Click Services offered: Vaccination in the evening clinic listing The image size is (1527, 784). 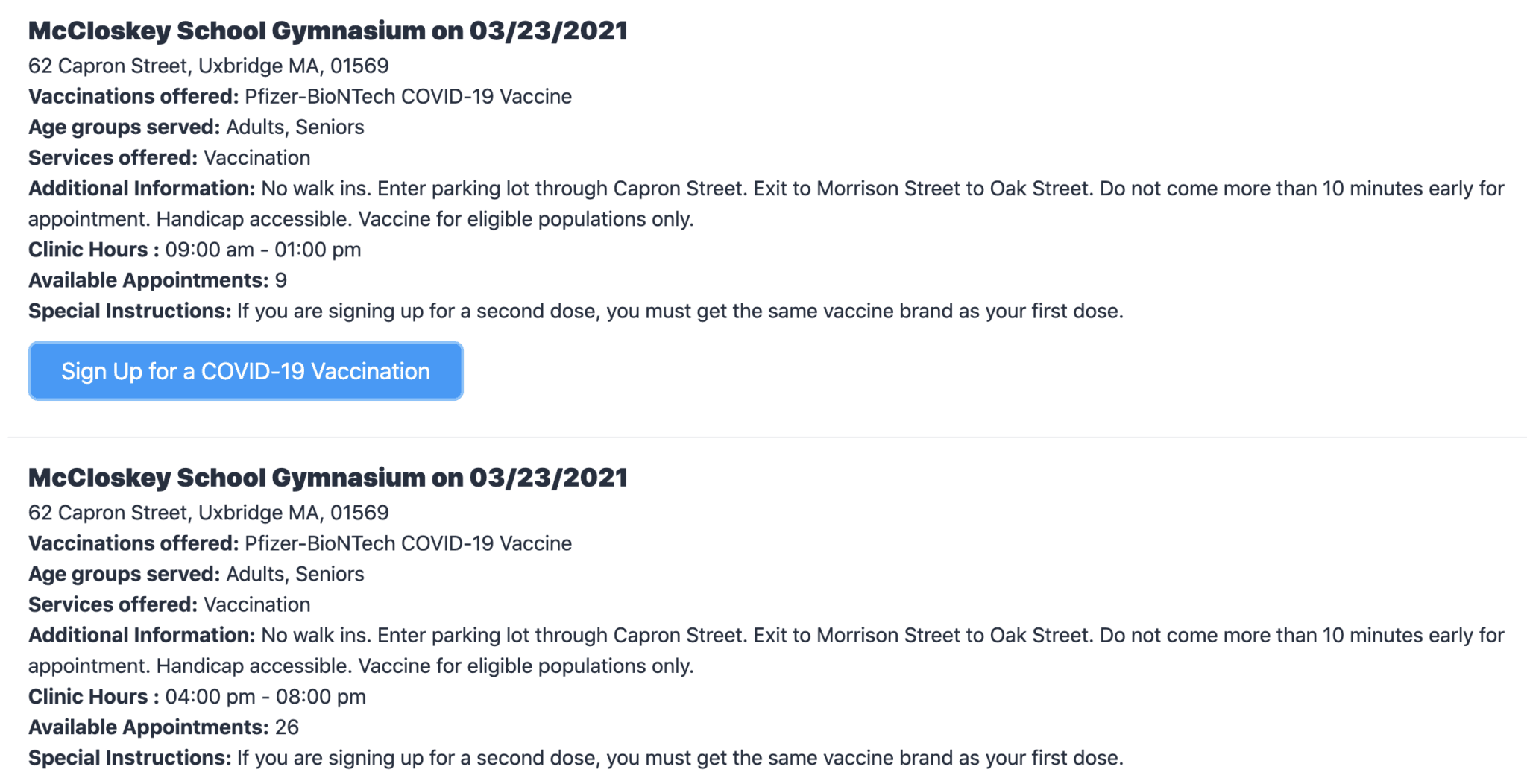pos(169,604)
